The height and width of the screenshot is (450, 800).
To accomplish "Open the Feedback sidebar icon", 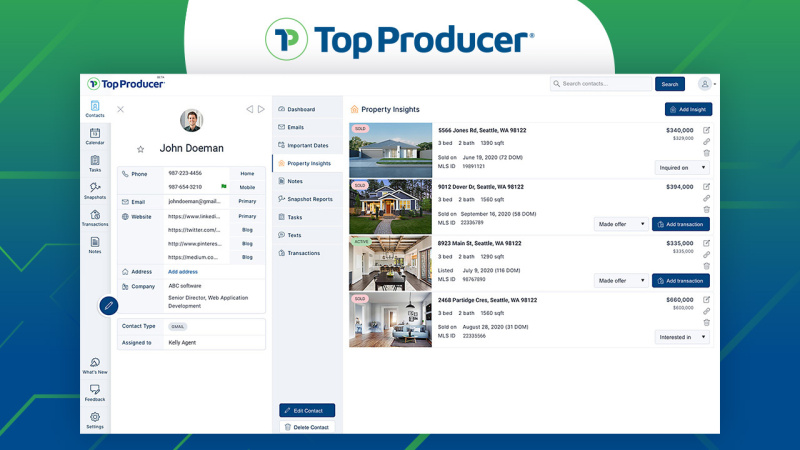I will coord(95,393).
